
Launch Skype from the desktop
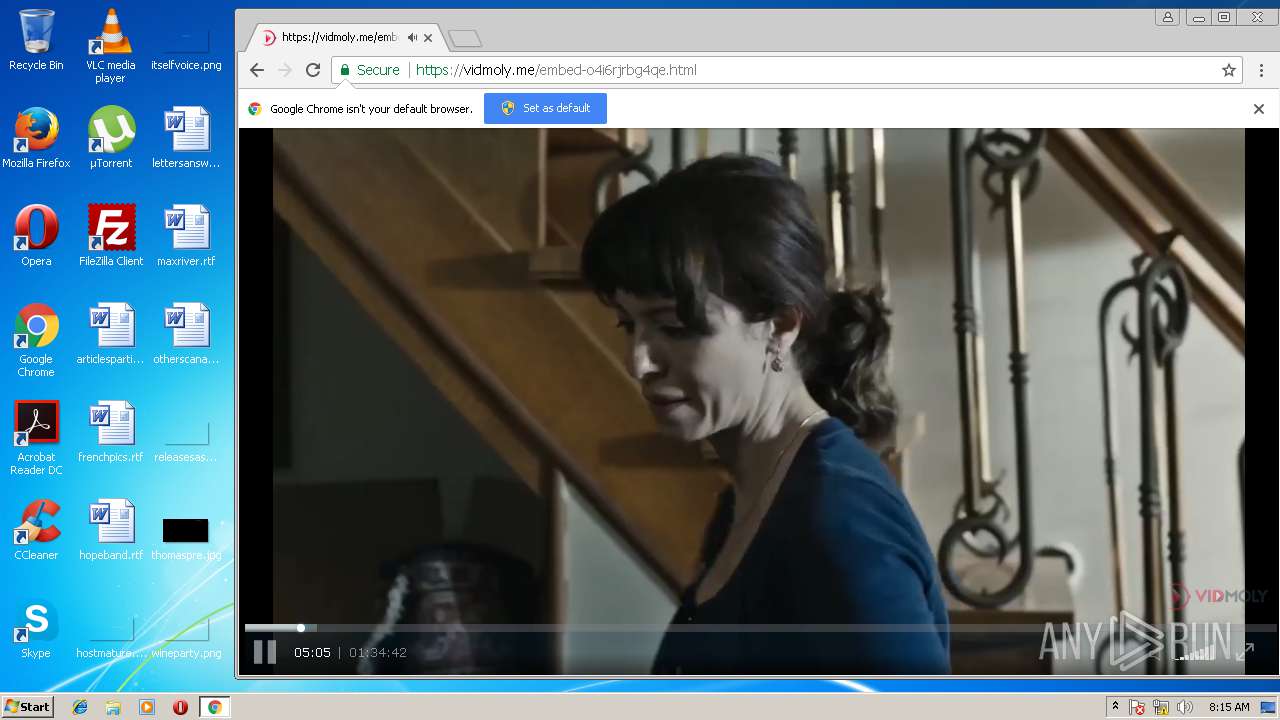pyautogui.click(x=36, y=630)
